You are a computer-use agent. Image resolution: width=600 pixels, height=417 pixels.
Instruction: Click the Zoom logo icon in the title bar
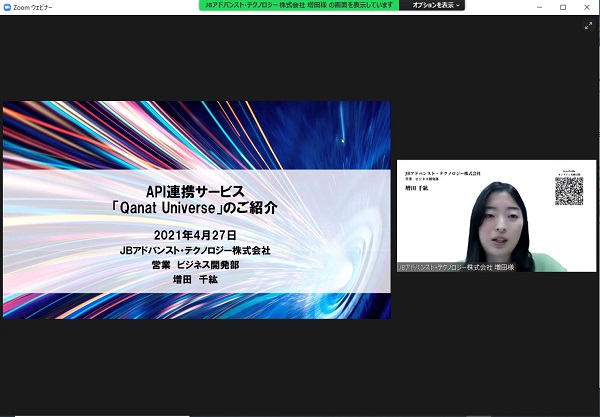(7, 7)
